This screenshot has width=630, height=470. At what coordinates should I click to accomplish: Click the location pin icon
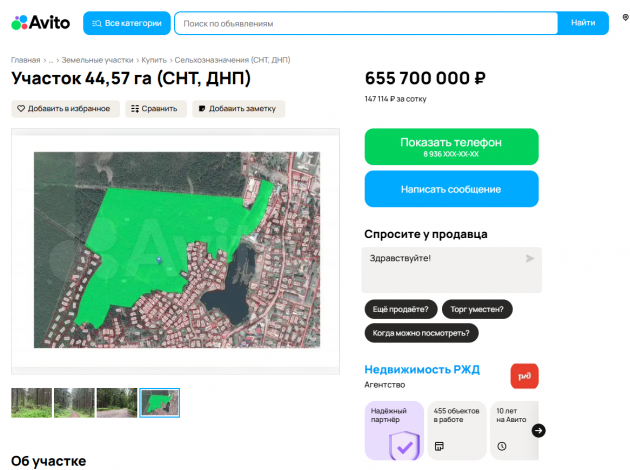[624, 19]
